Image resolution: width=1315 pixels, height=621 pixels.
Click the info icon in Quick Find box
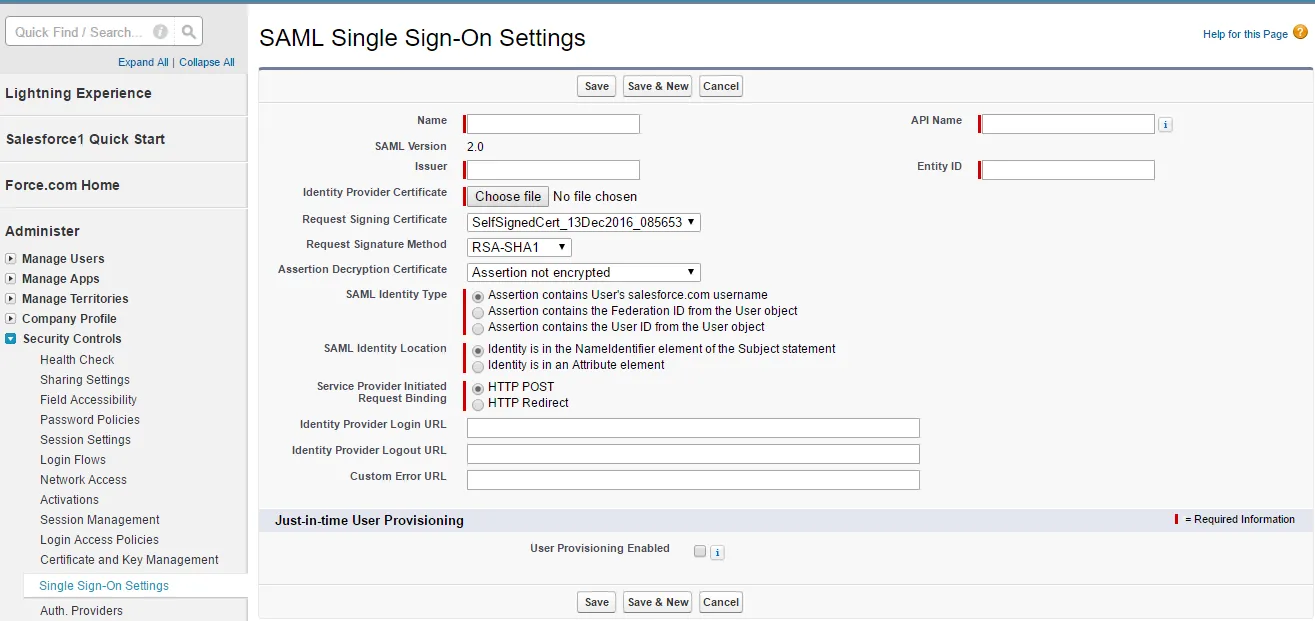pyautogui.click(x=160, y=32)
